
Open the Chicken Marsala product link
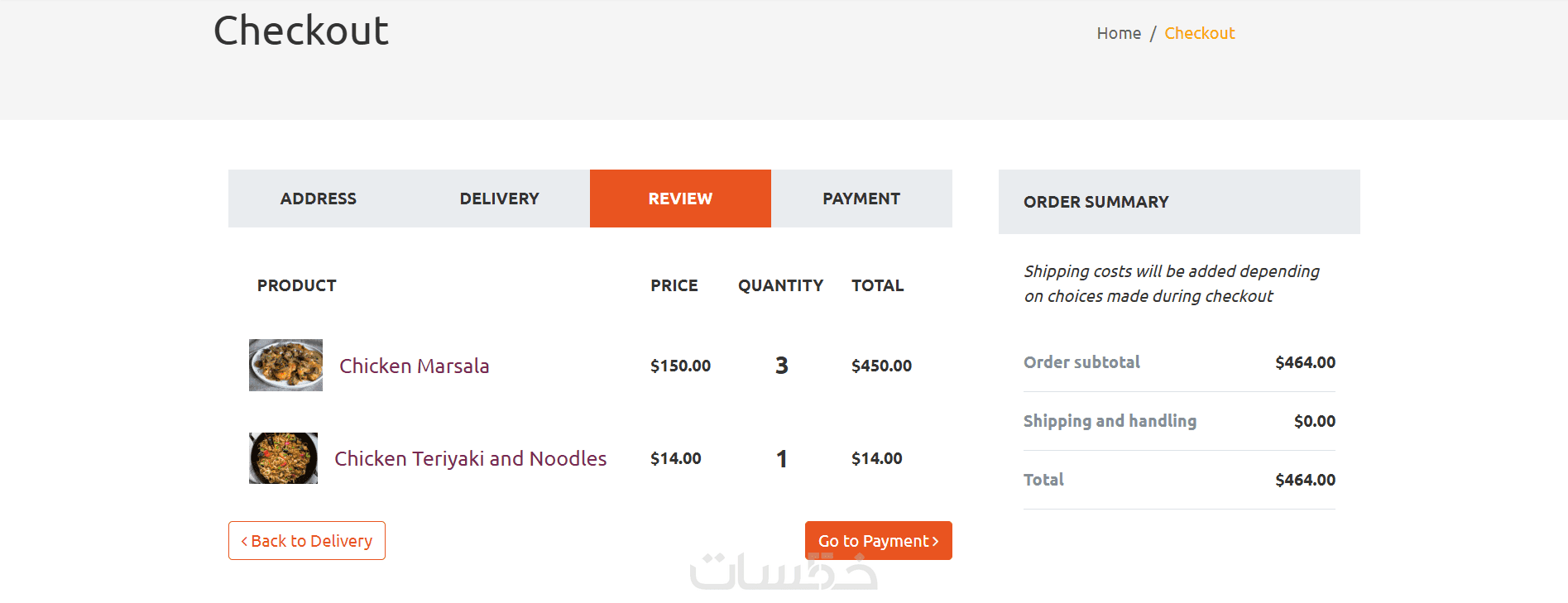click(x=414, y=366)
